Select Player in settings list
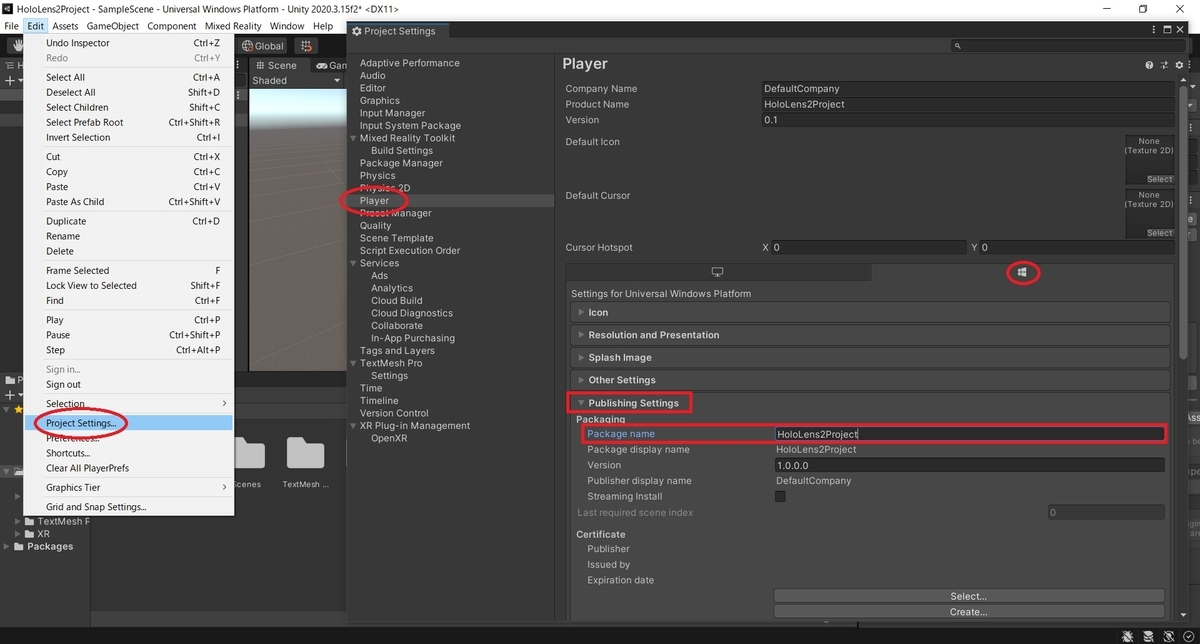The image size is (1200, 644). (374, 201)
